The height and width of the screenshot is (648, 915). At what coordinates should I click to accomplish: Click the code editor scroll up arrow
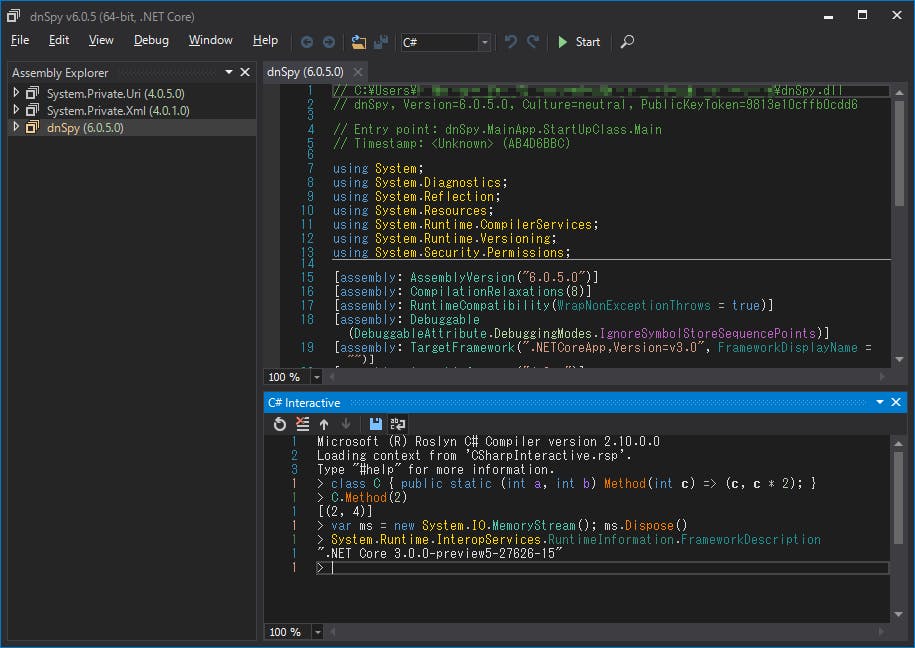point(899,92)
